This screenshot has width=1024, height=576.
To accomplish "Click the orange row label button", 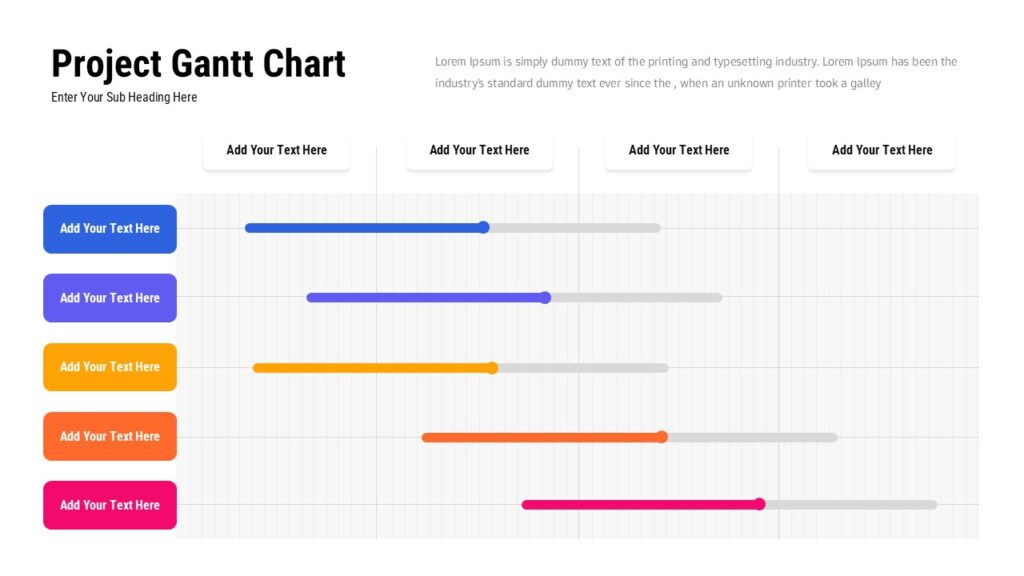I will (x=110, y=436).
